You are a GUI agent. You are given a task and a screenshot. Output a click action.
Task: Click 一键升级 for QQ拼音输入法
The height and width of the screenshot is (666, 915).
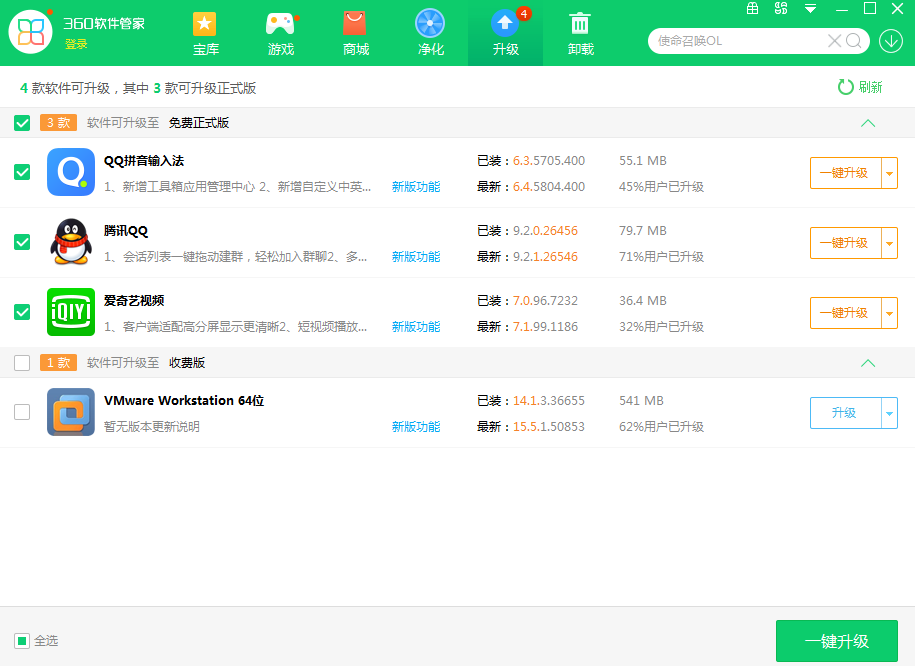point(845,173)
